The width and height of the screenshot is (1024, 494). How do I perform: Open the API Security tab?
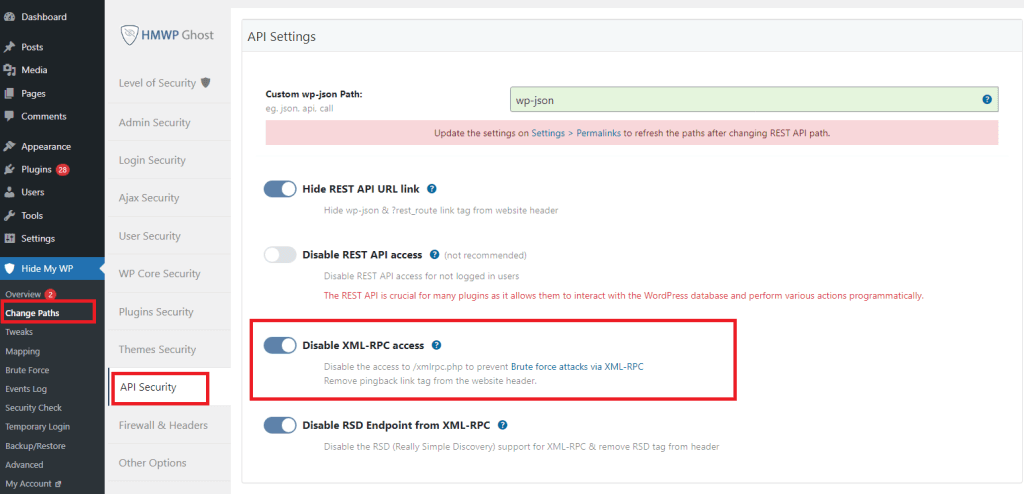tap(149, 387)
